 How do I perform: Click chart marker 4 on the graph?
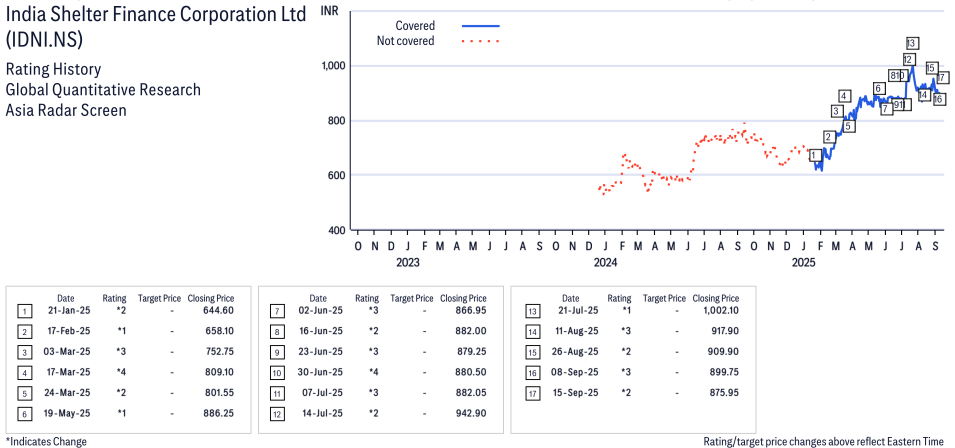coord(844,96)
